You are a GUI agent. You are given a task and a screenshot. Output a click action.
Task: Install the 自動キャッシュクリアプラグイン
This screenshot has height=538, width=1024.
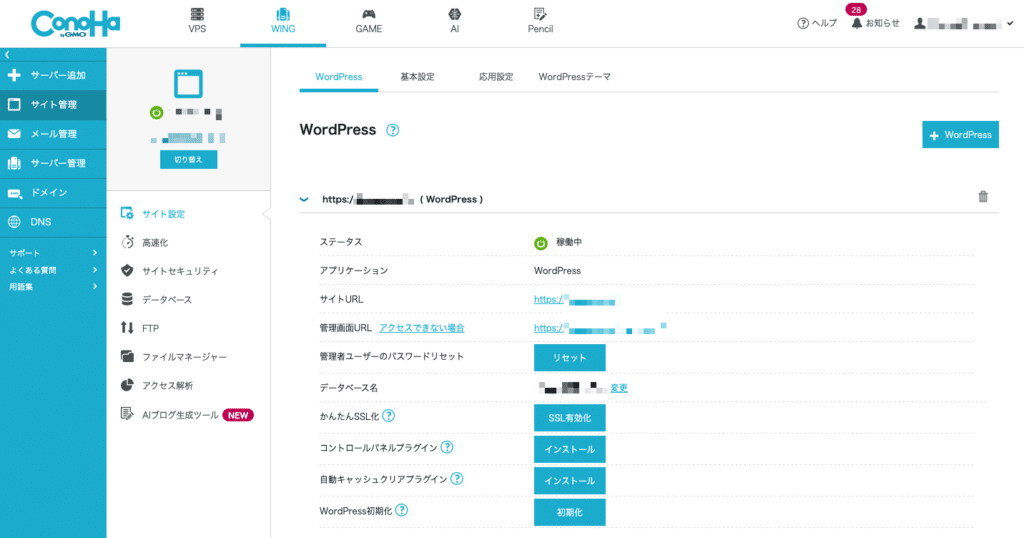click(x=569, y=481)
